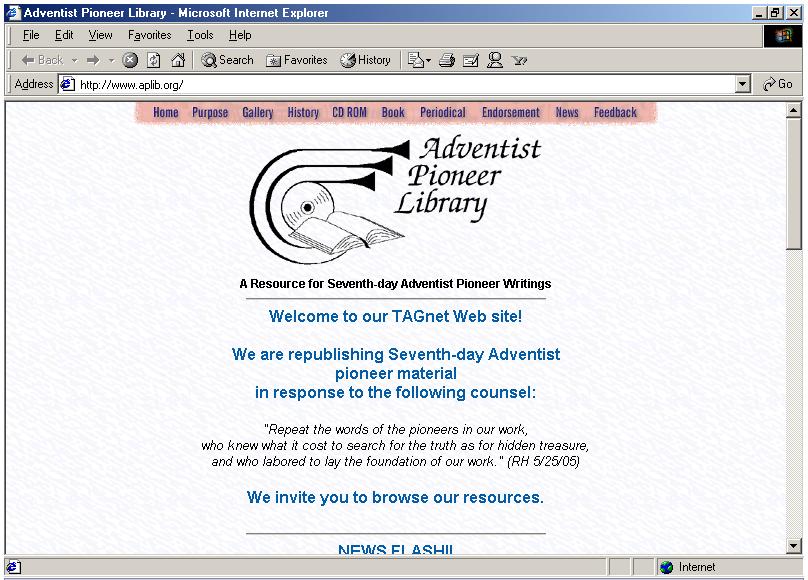Screen dimensions: 808x580
Task: Click "A Resource for Seventh-day Adventist Pioneer Writings" text
Action: (395, 284)
